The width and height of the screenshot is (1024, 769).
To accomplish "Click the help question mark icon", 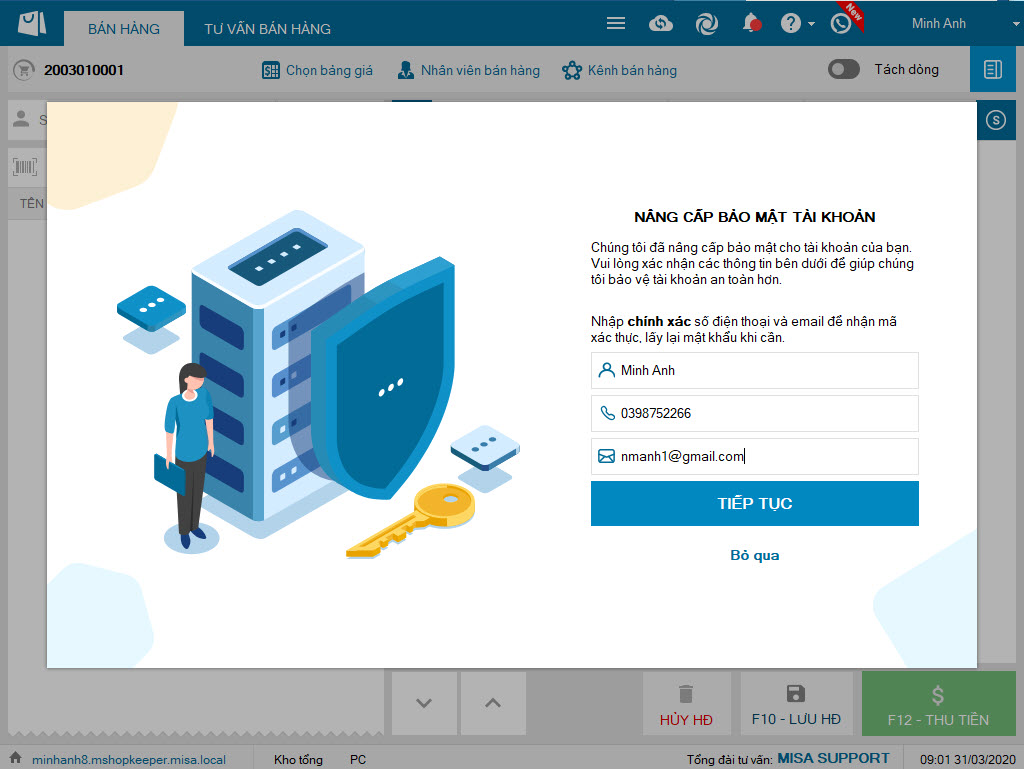I will pos(790,24).
